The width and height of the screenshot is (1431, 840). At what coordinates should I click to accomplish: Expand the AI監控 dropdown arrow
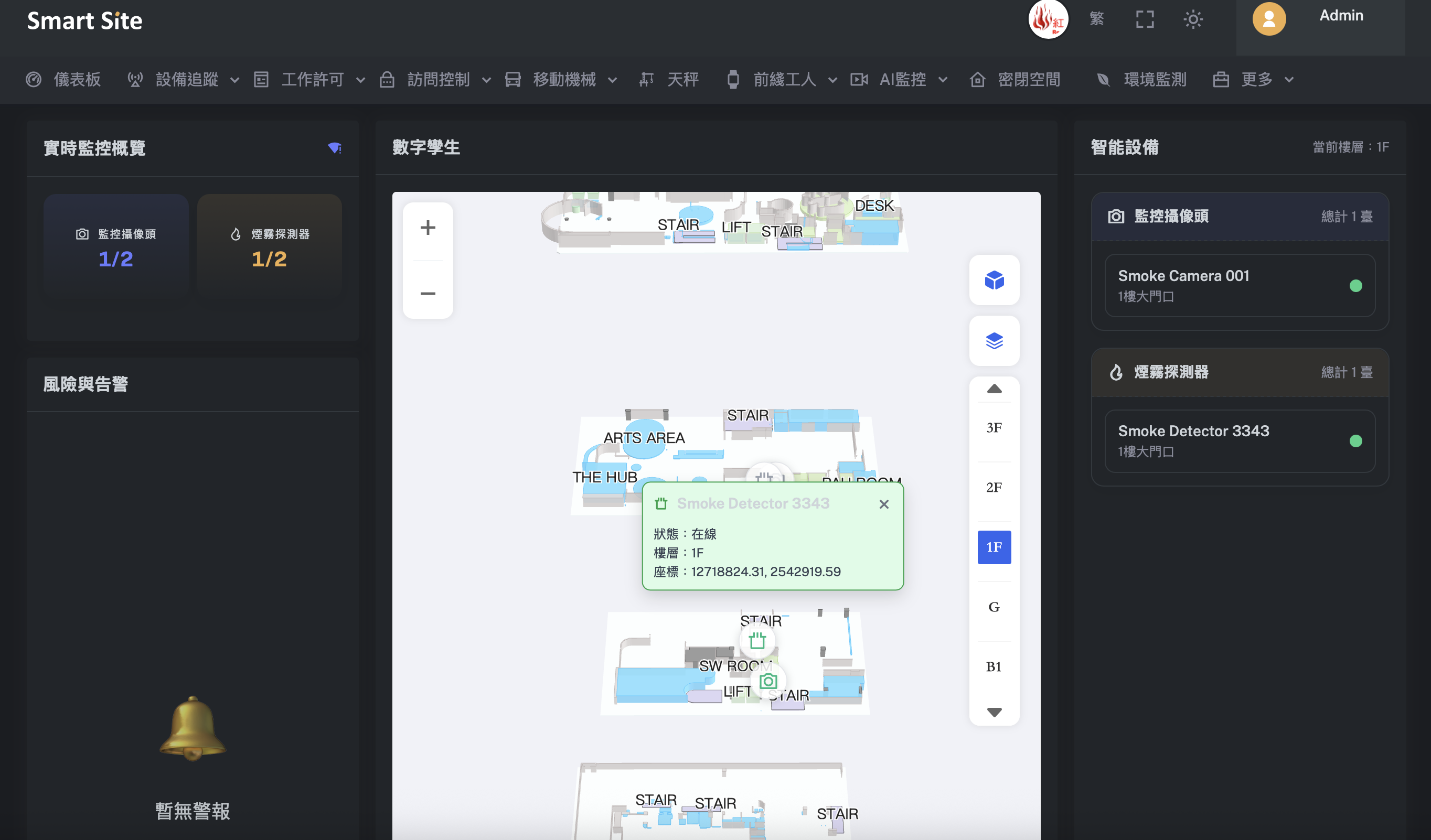pyautogui.click(x=943, y=80)
